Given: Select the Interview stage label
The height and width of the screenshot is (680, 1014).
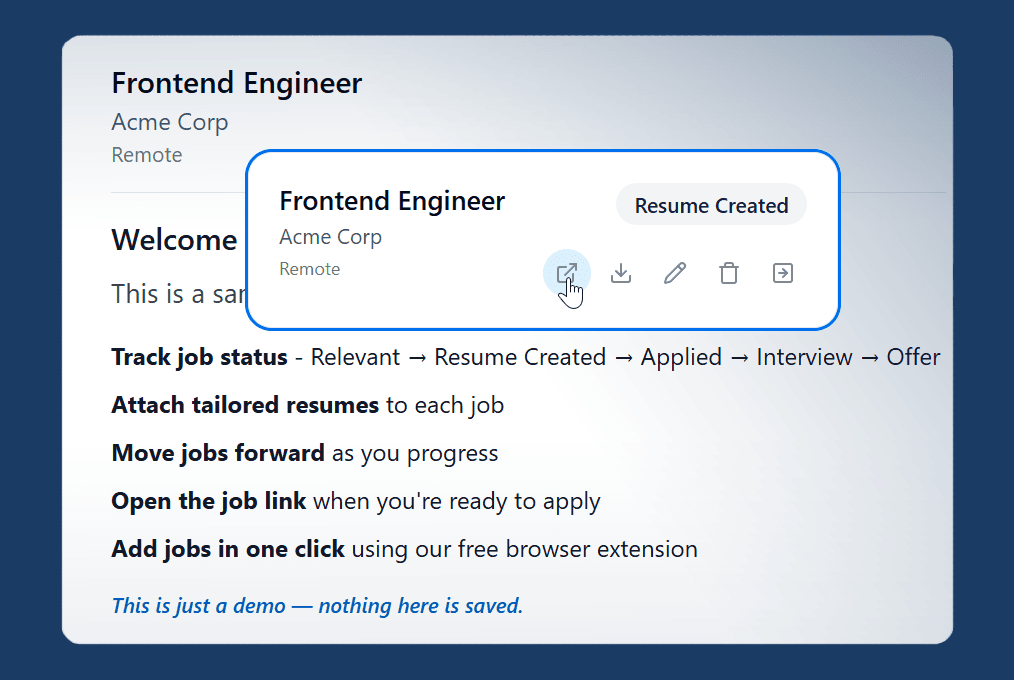Looking at the screenshot, I should click(804, 357).
